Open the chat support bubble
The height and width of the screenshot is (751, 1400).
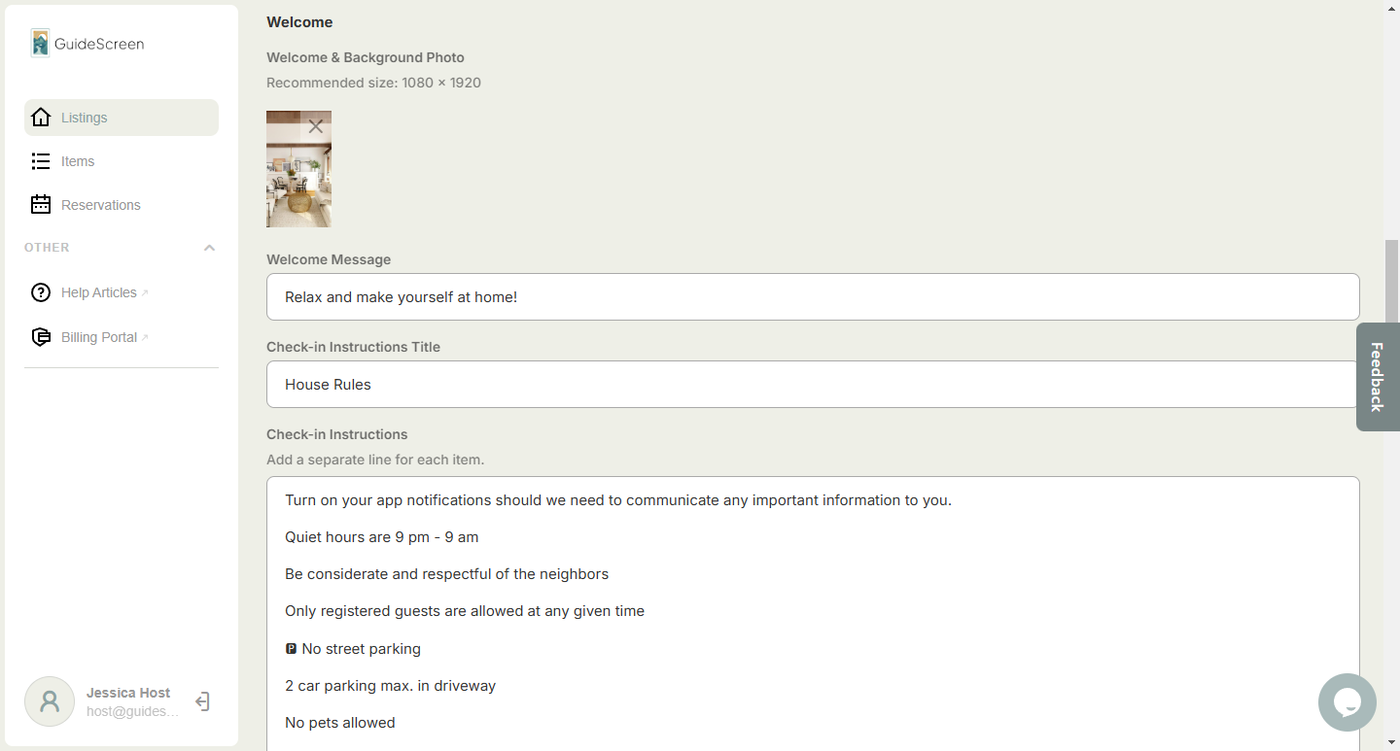pos(1347,702)
